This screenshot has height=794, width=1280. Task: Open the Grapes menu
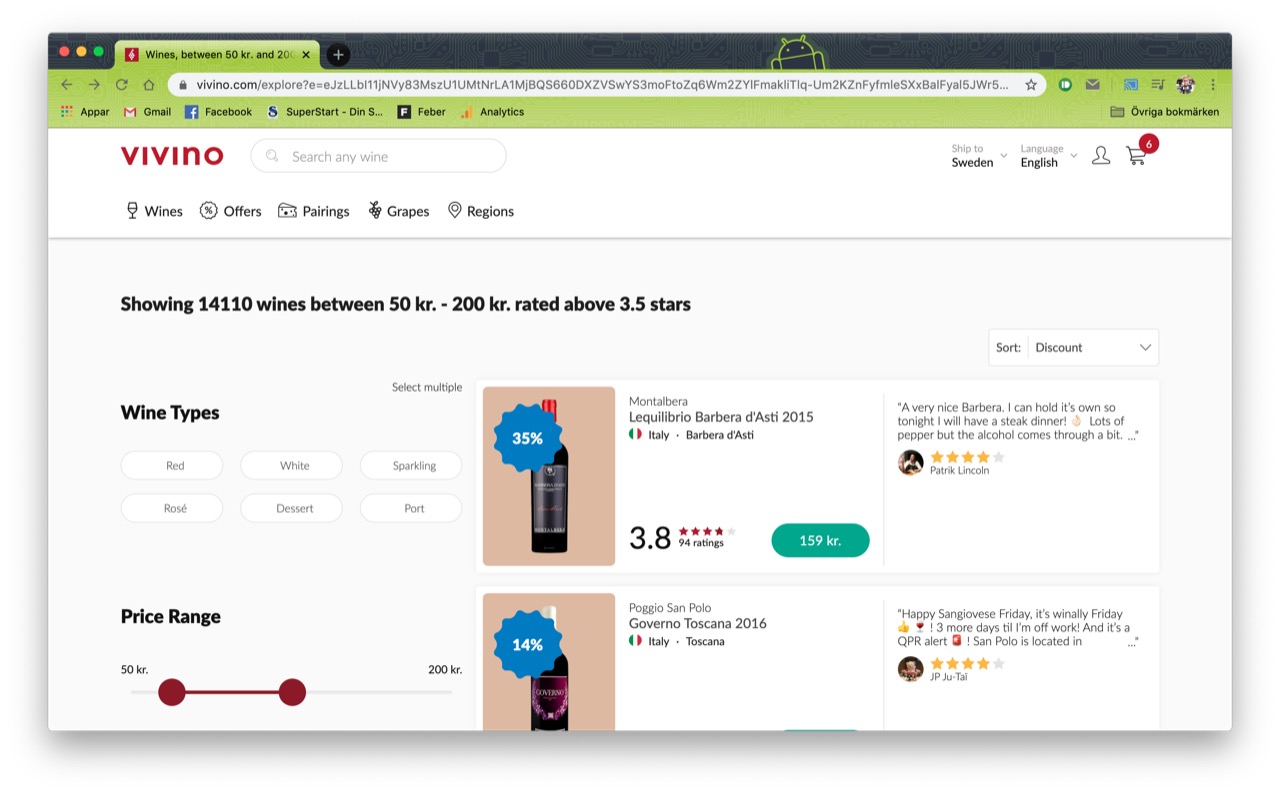(398, 211)
